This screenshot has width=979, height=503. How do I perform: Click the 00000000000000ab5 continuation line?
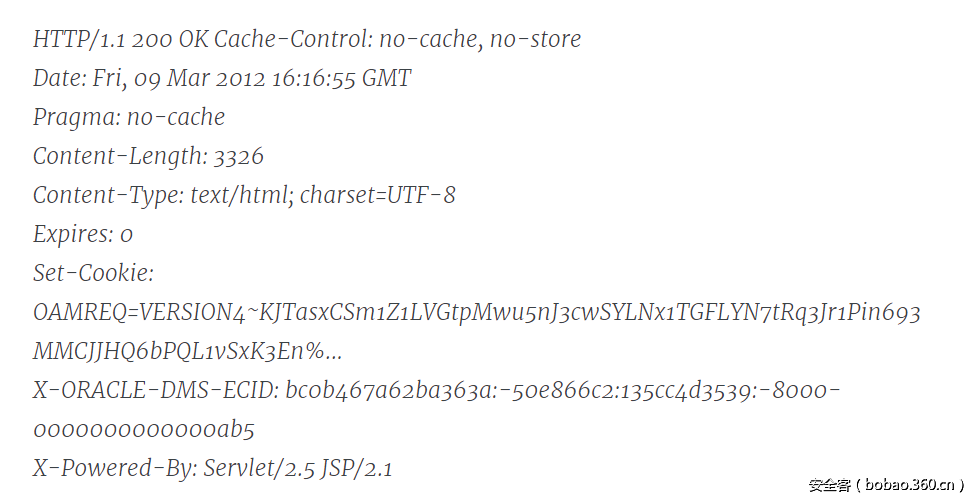pos(144,430)
